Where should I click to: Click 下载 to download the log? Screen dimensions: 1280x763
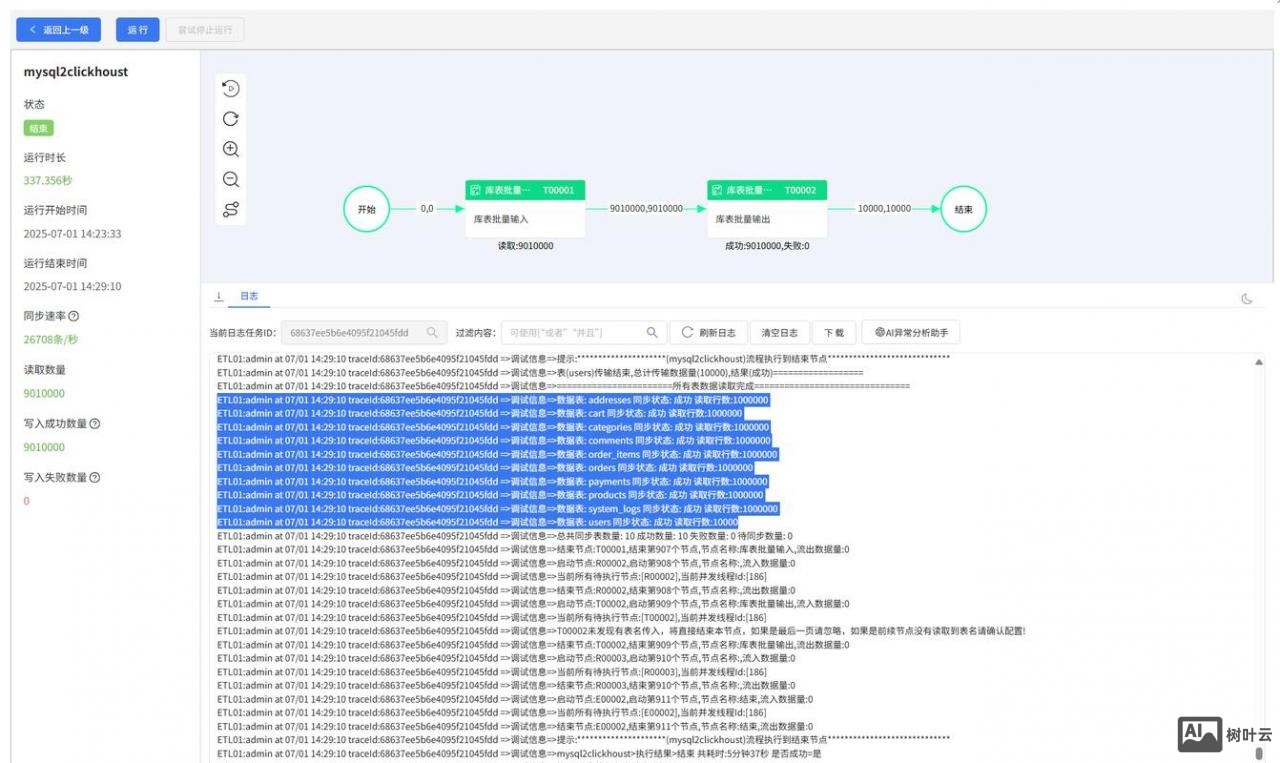tap(834, 332)
